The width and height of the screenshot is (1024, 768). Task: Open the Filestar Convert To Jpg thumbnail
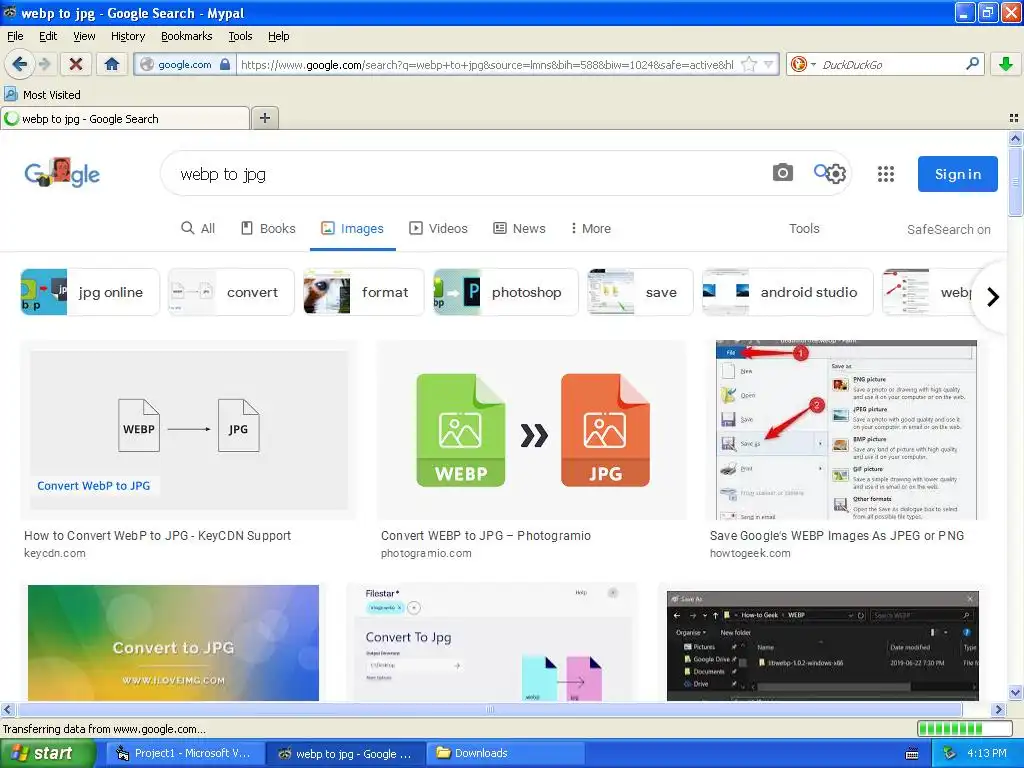pos(491,643)
